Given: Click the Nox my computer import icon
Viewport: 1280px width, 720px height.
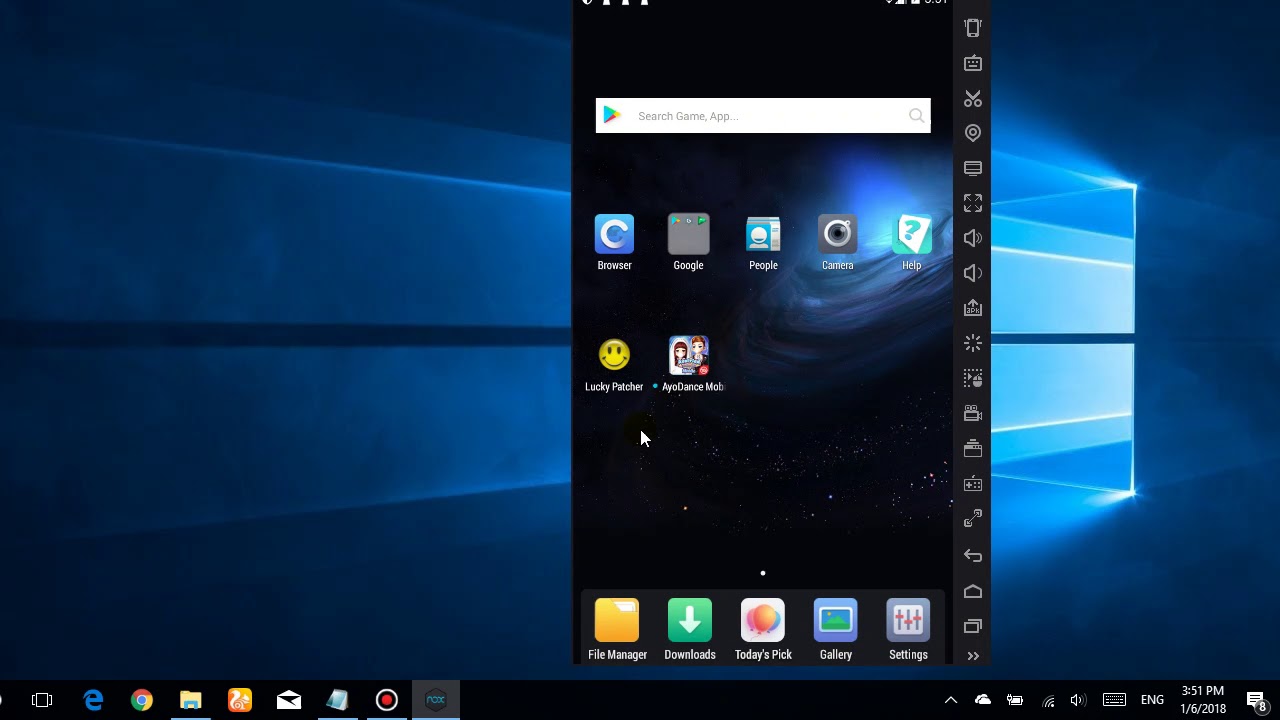Looking at the screenshot, I should tap(973, 168).
